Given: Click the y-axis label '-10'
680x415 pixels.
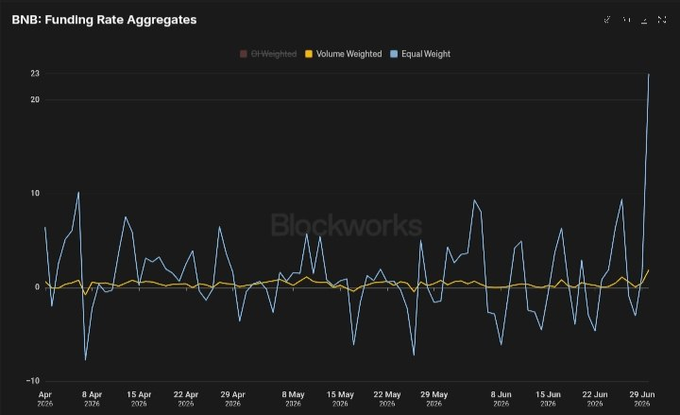Looking at the screenshot, I should tap(33, 381).
